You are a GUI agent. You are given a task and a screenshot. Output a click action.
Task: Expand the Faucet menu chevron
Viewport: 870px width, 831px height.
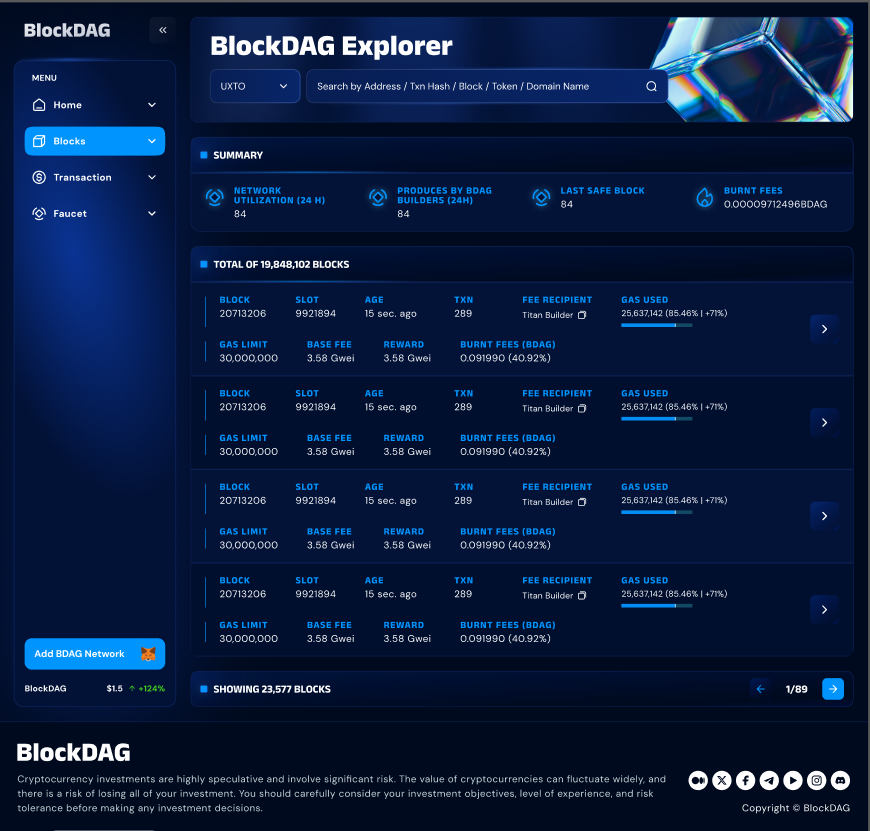[x=152, y=214]
